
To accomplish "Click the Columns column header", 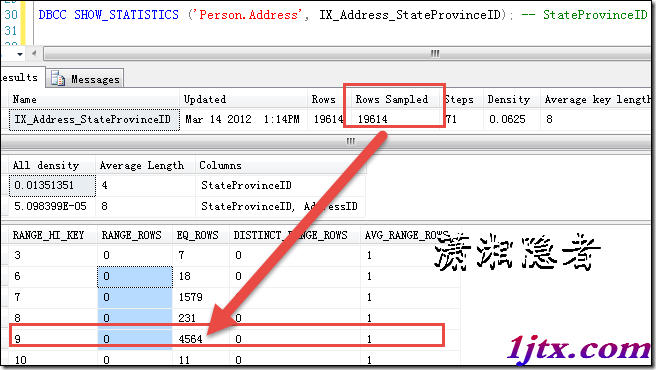I will pos(281,165).
